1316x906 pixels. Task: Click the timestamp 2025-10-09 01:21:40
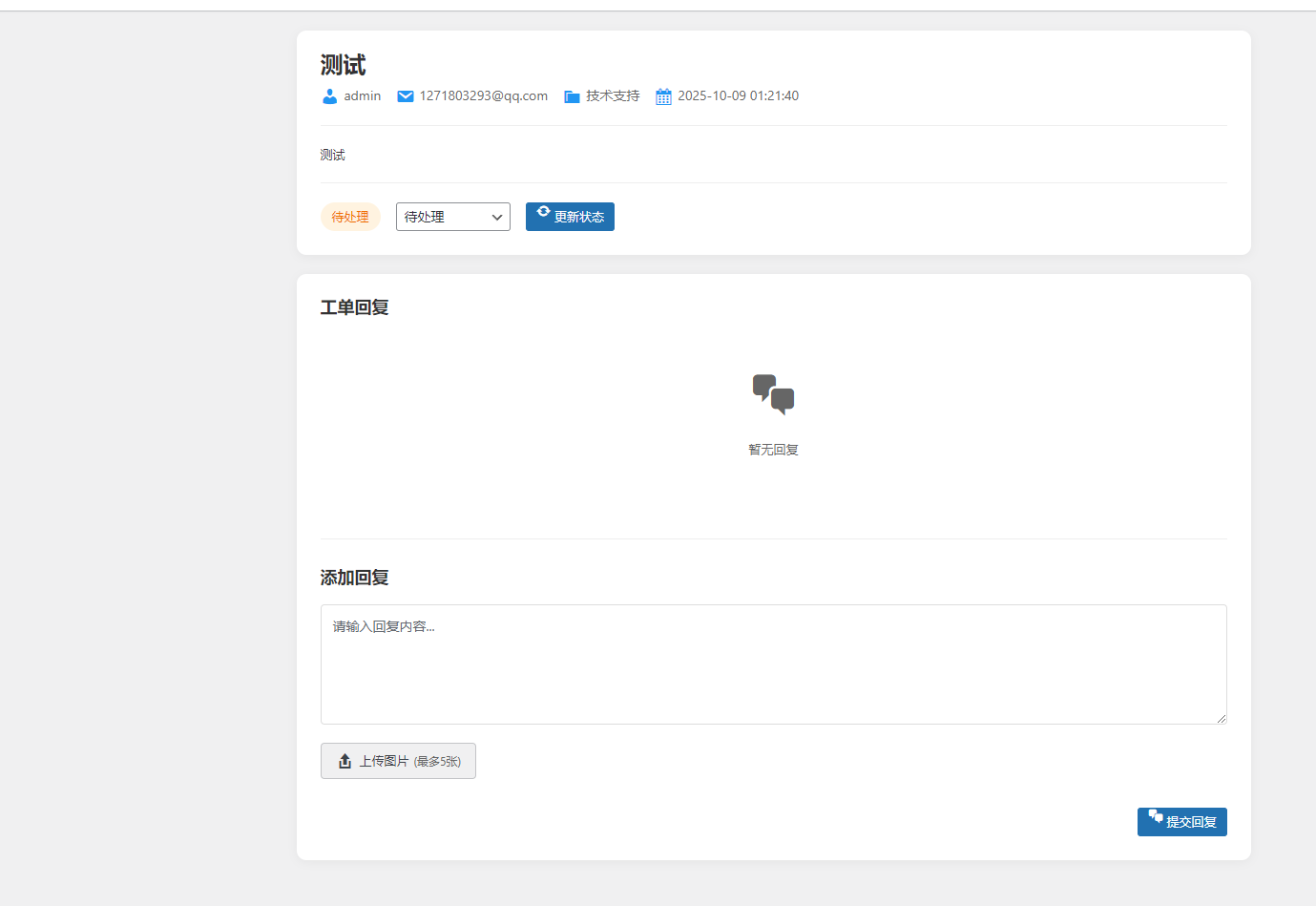[x=738, y=96]
